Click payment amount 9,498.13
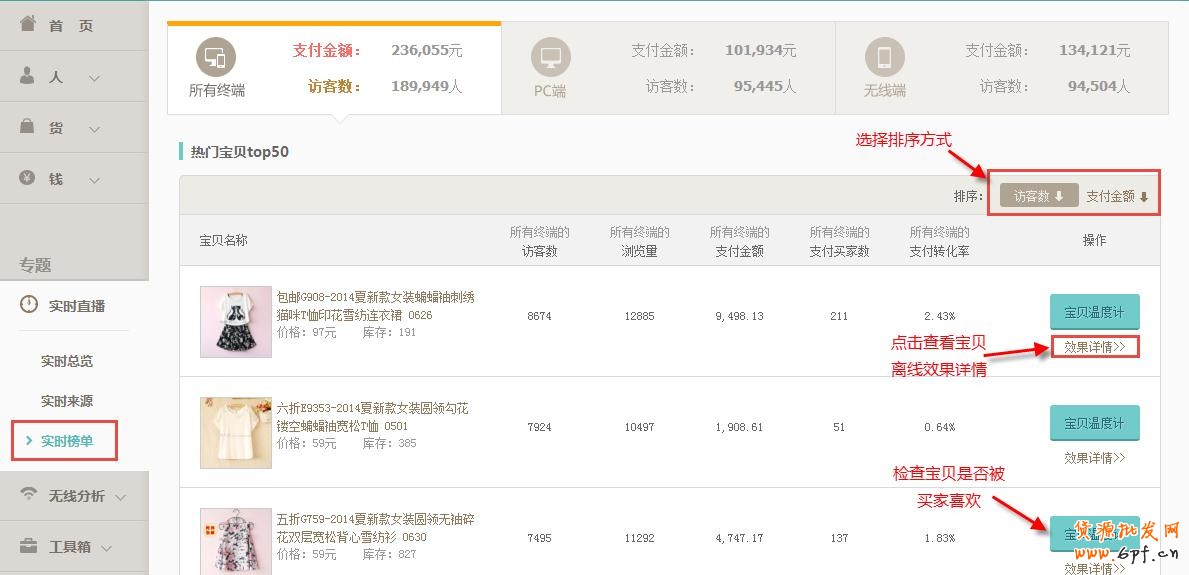 tap(739, 316)
